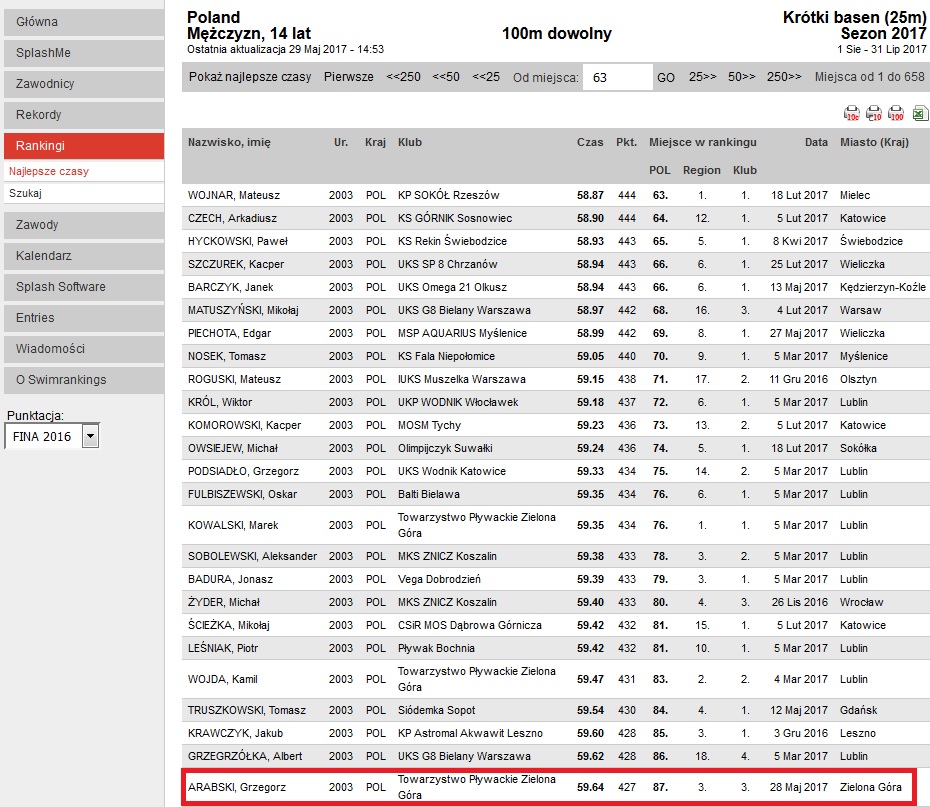The width and height of the screenshot is (930, 807).
Task: Open the Rekordy menu item
Action: (84, 114)
